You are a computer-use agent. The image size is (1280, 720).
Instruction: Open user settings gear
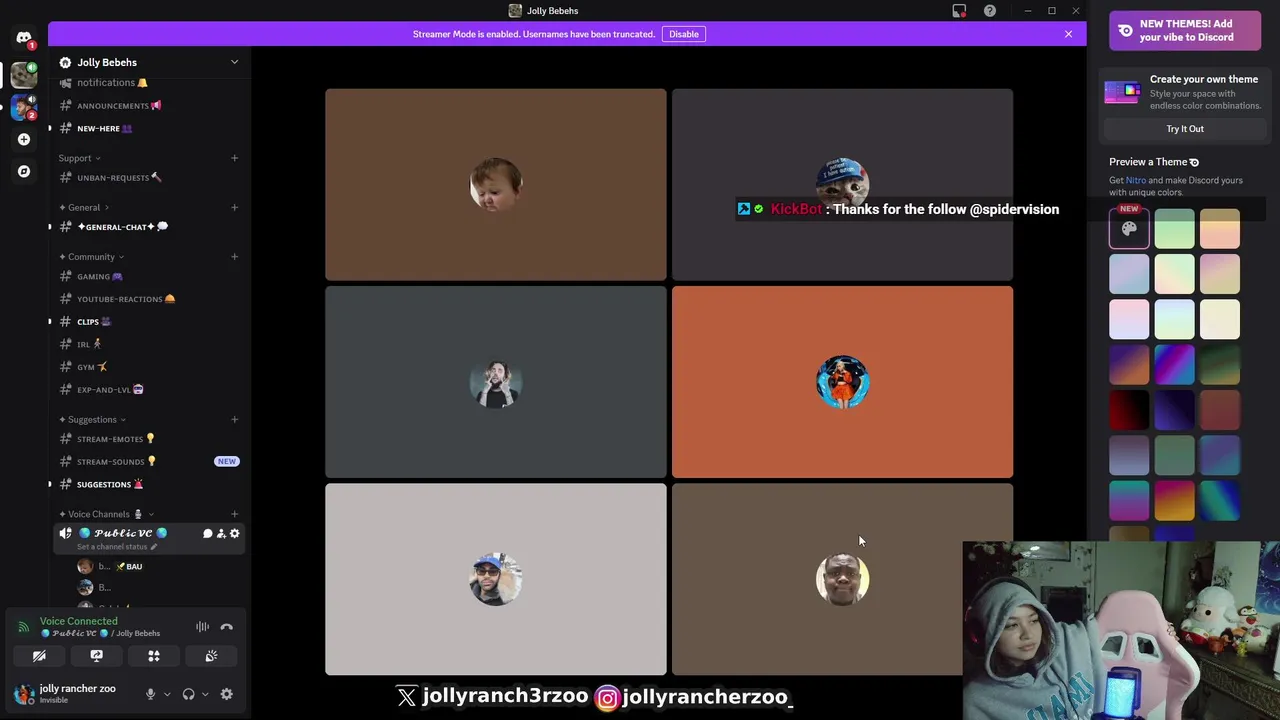[x=227, y=694]
